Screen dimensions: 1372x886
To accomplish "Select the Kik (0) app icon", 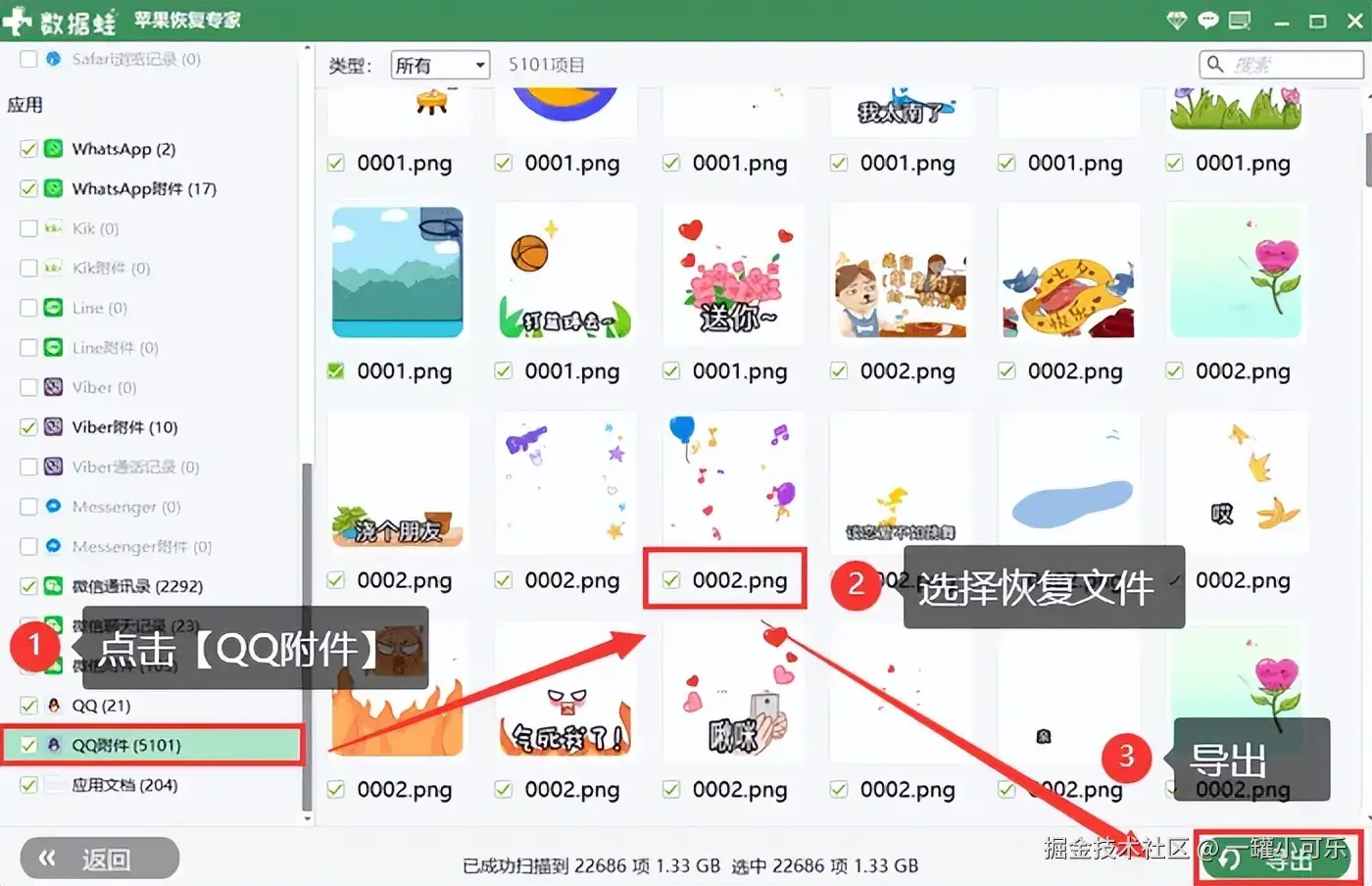I will click(x=54, y=228).
